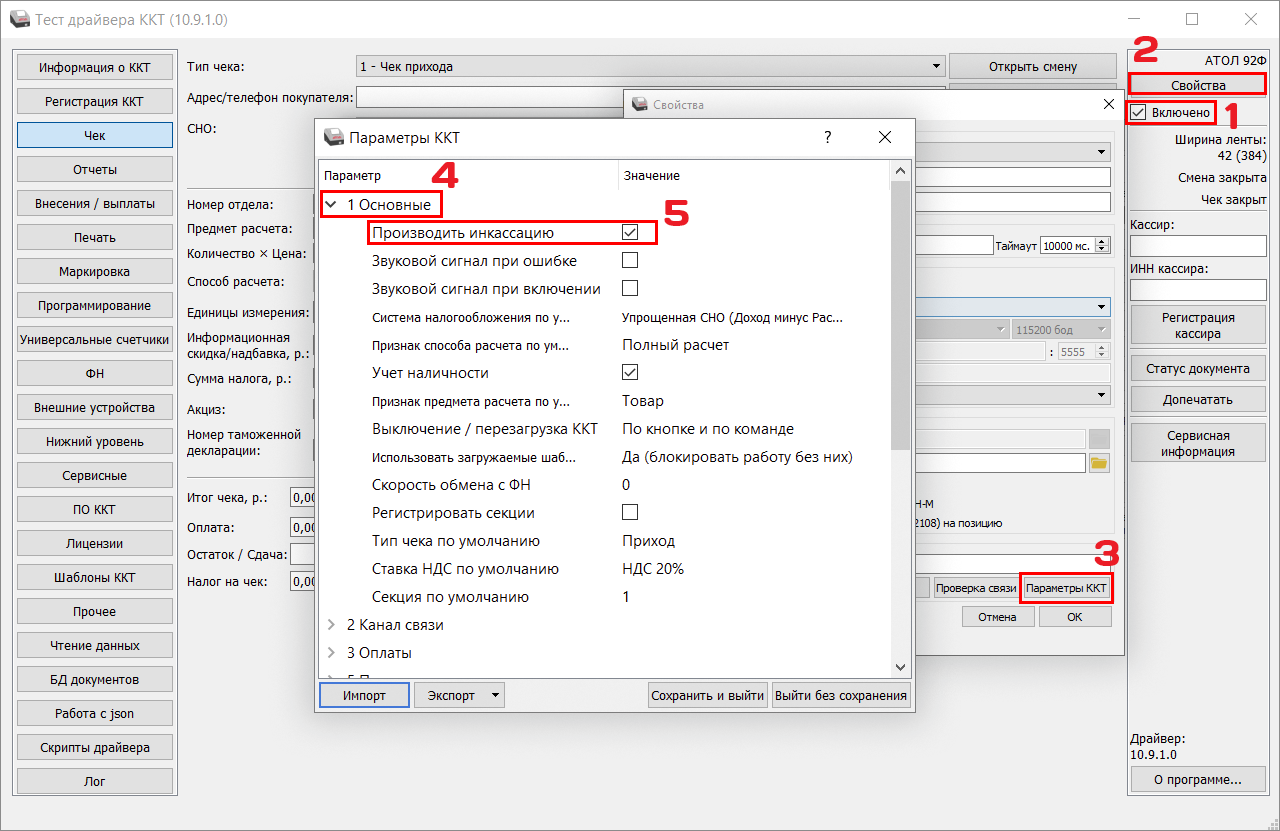Switch to Маркировка section
This screenshot has width=1280, height=831.
pyautogui.click(x=95, y=271)
